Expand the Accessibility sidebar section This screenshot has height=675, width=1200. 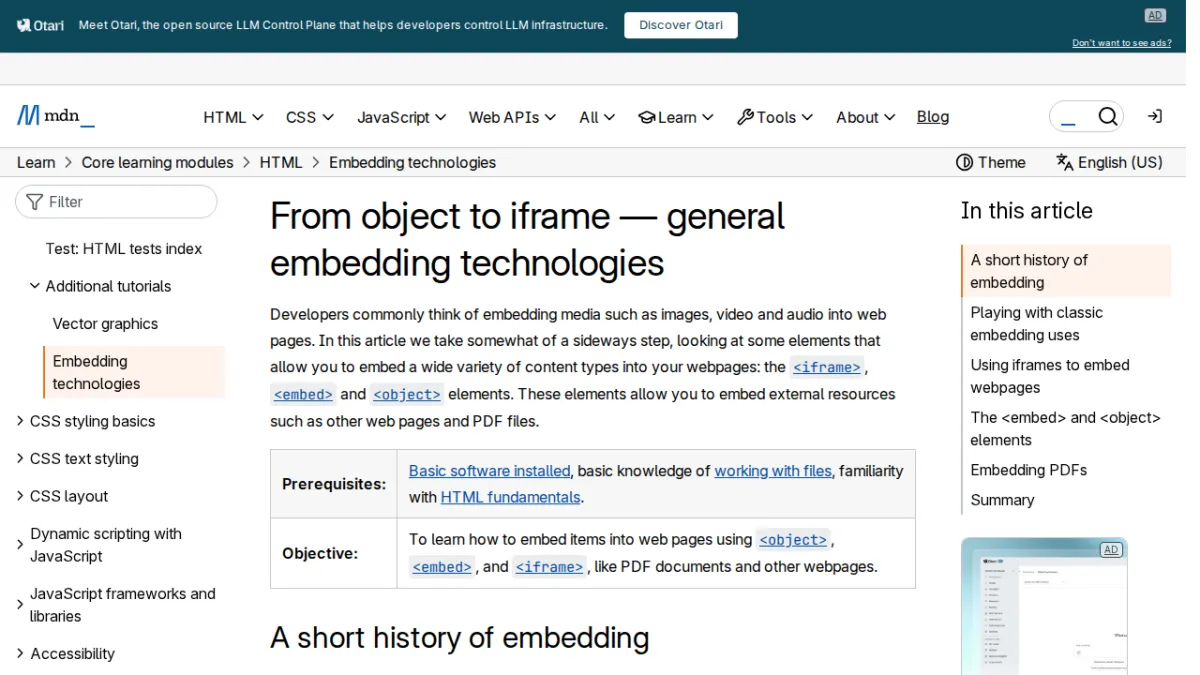click(x=20, y=654)
